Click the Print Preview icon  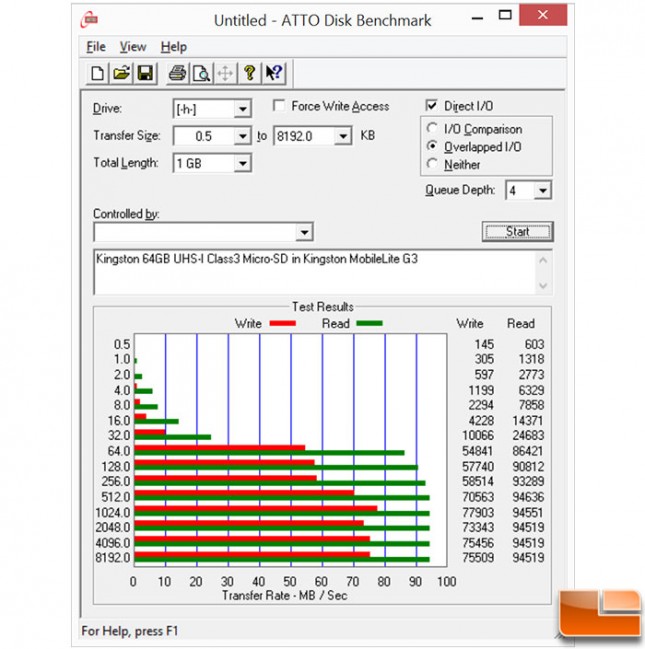point(202,73)
